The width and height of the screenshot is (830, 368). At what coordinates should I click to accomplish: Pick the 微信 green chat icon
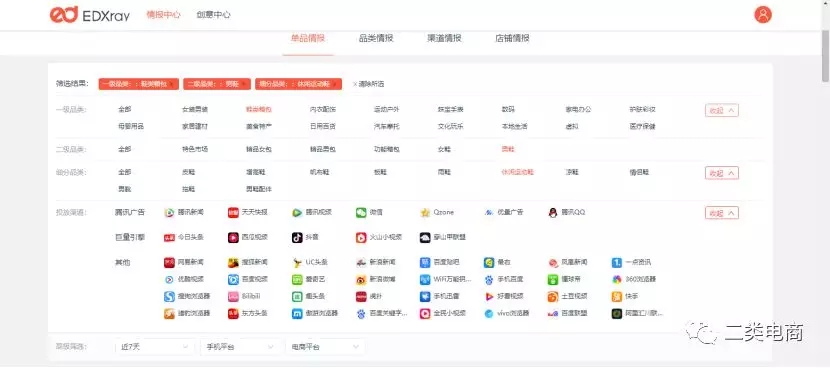pos(361,212)
